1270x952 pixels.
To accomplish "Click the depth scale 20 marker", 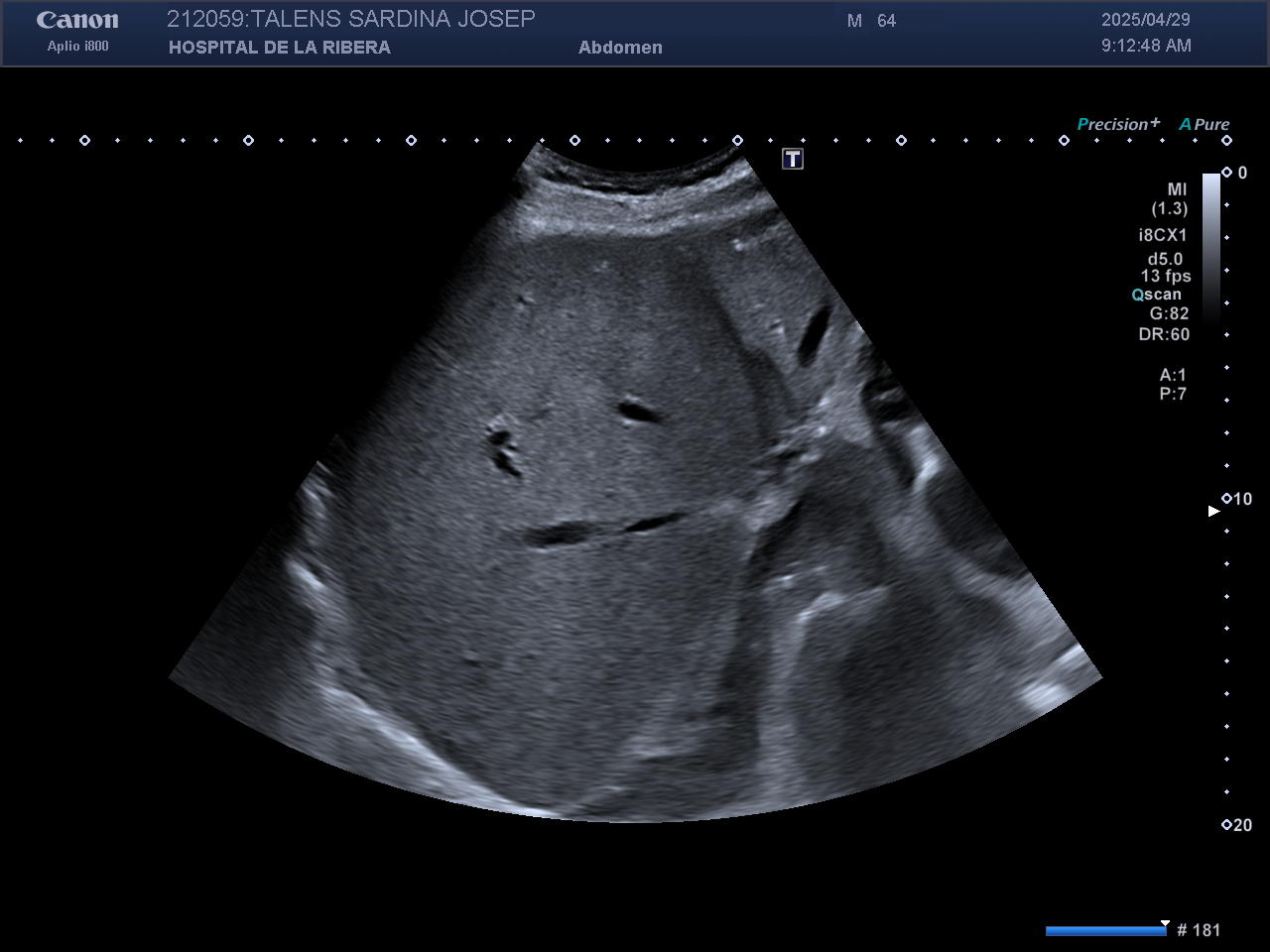I will [1236, 825].
